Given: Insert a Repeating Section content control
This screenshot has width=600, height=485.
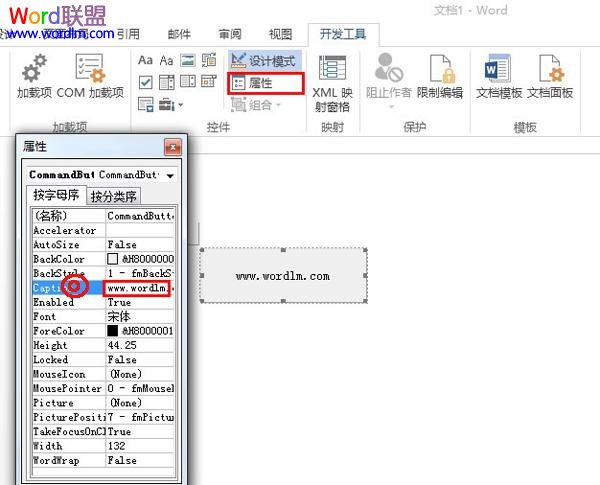Looking at the screenshot, I should pos(145,104).
